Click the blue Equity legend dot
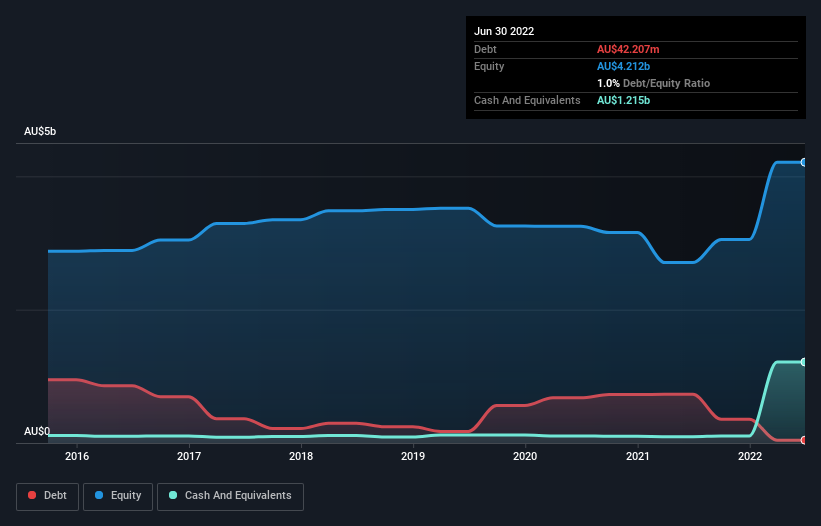 coord(99,495)
